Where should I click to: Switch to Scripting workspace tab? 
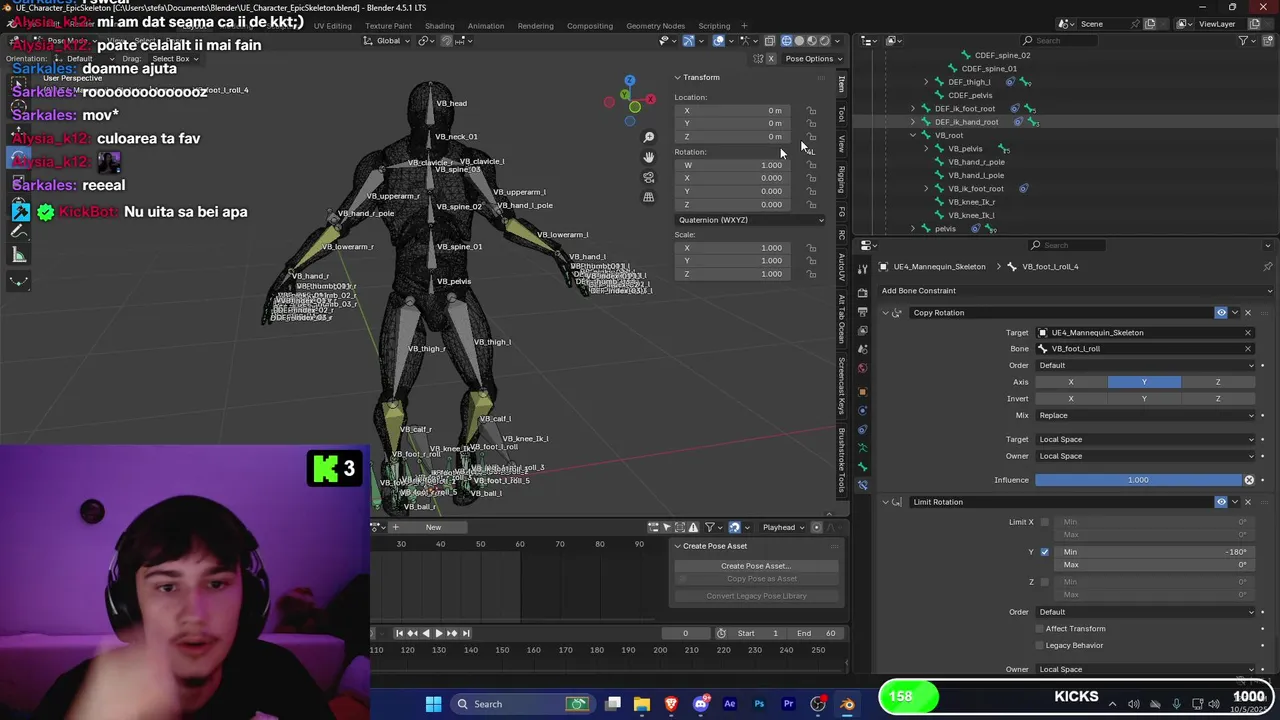(x=714, y=26)
